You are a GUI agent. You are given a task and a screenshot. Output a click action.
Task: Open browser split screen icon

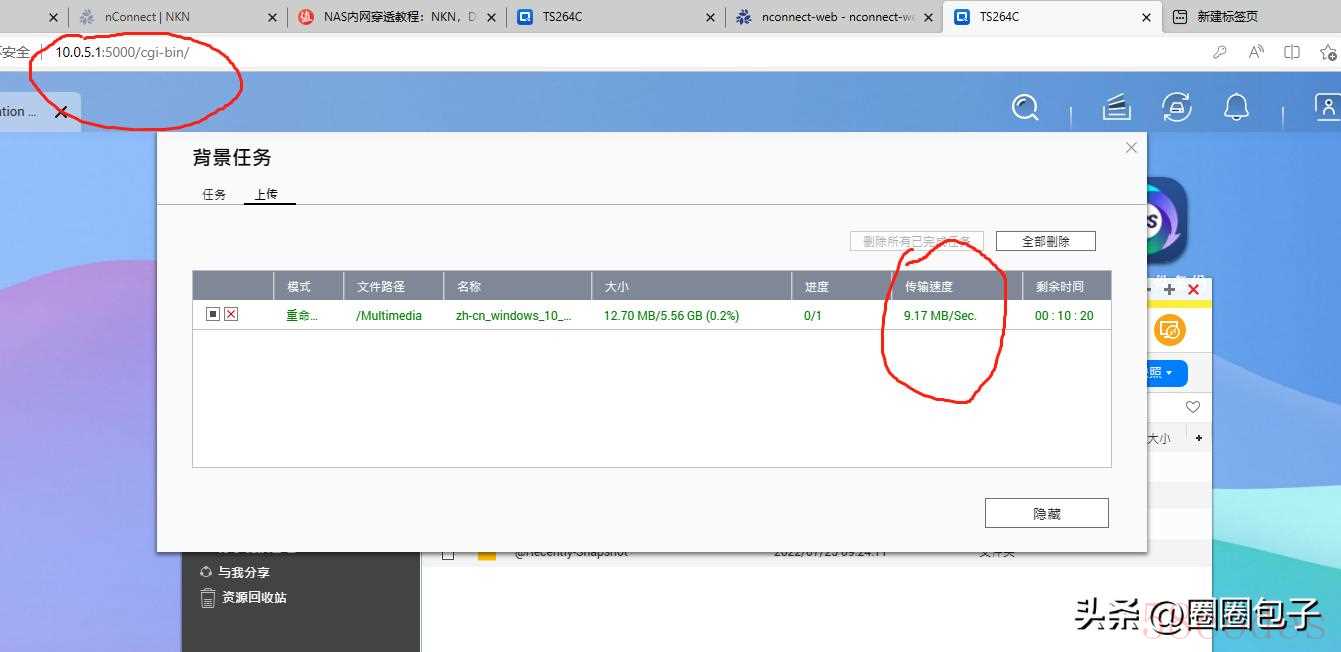1292,52
